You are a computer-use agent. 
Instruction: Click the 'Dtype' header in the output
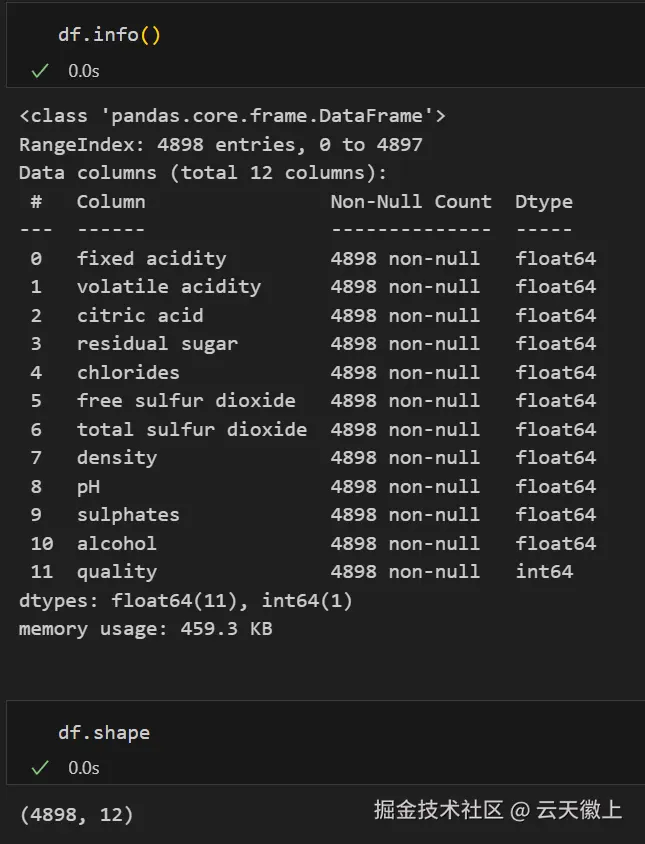[544, 201]
